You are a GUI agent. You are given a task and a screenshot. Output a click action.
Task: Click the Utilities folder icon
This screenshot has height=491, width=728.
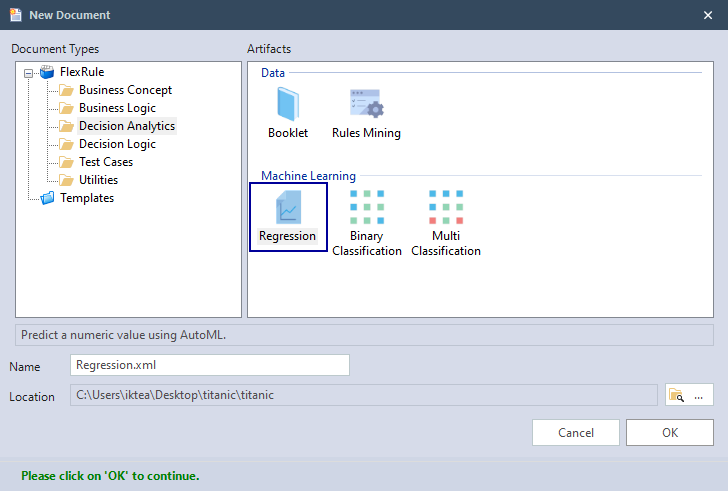click(x=66, y=180)
